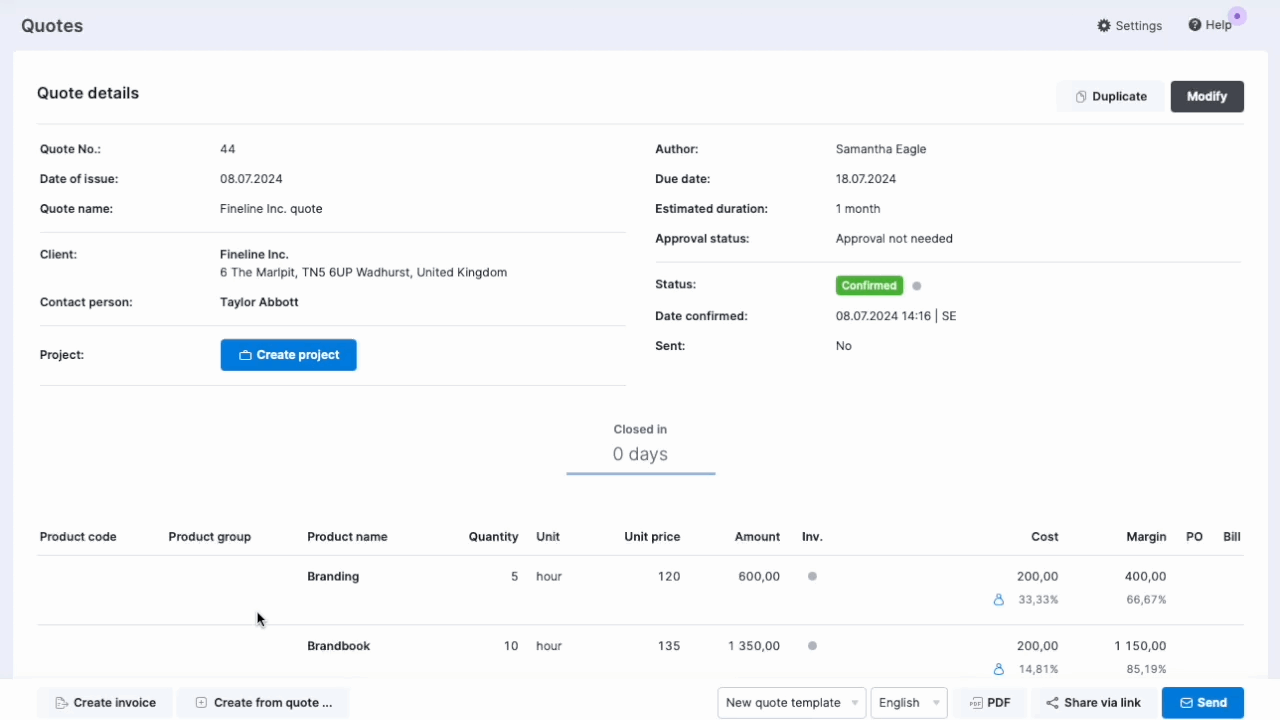Click the Product group column header
The image size is (1280, 720).
pyautogui.click(x=210, y=537)
